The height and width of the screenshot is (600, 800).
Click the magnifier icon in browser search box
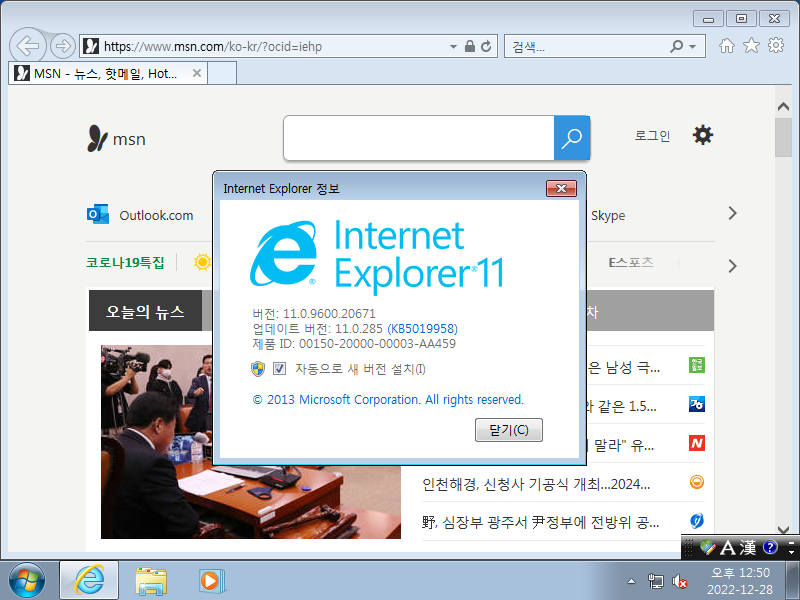click(677, 46)
